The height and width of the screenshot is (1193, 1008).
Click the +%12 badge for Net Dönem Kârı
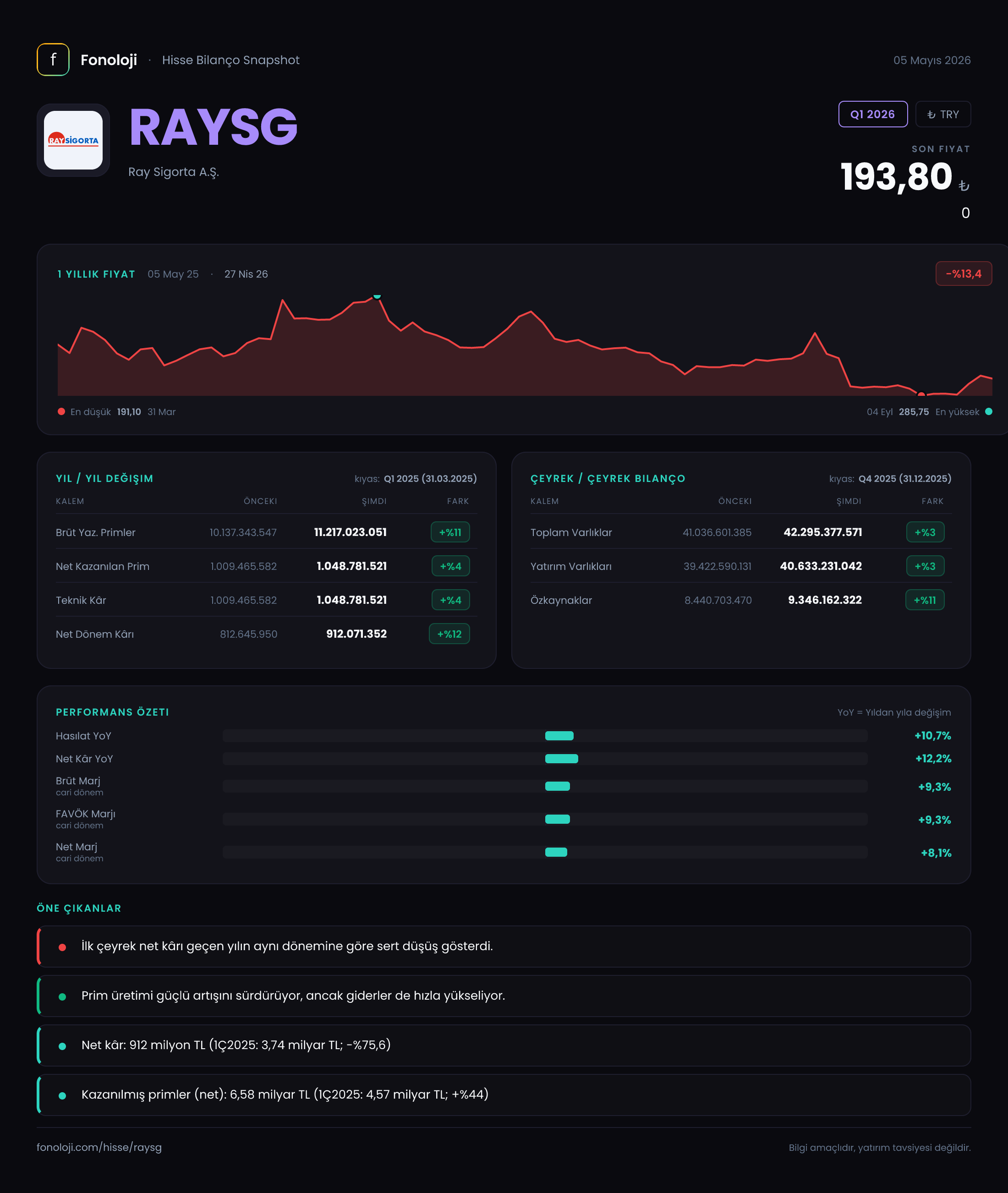point(449,634)
